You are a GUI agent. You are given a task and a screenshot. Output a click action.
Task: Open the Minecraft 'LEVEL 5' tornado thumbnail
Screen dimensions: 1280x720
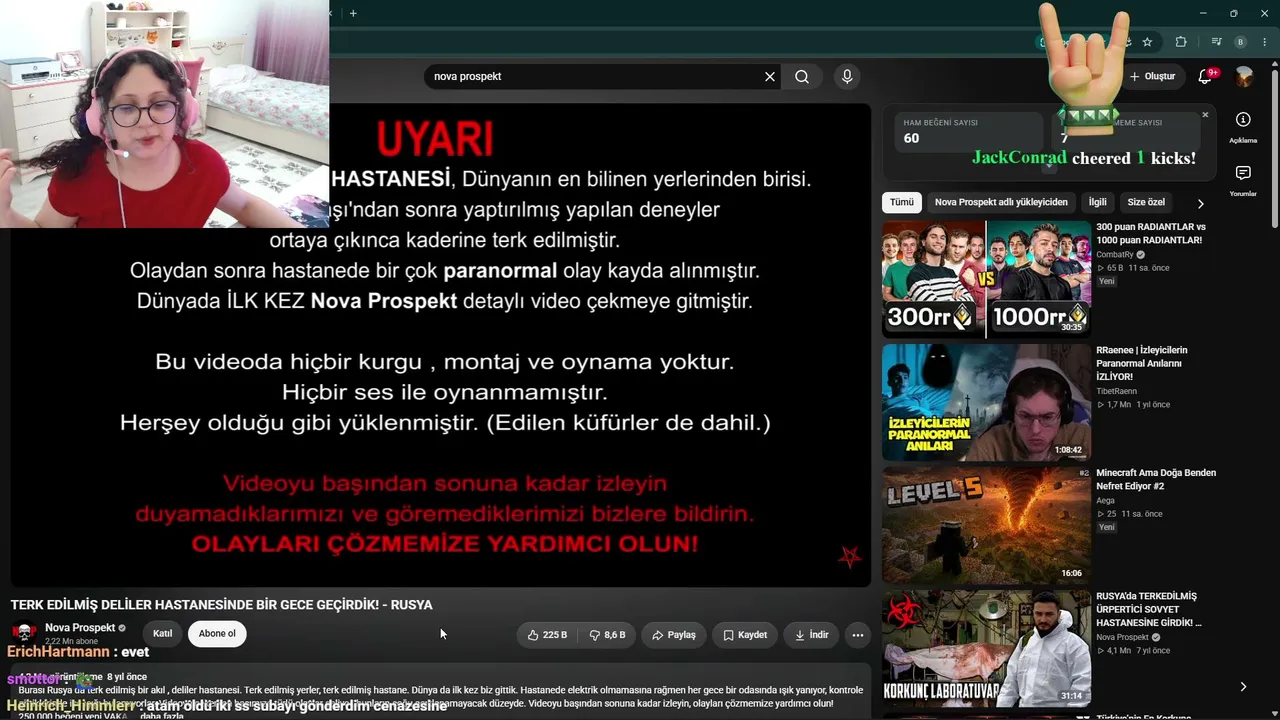click(986, 526)
